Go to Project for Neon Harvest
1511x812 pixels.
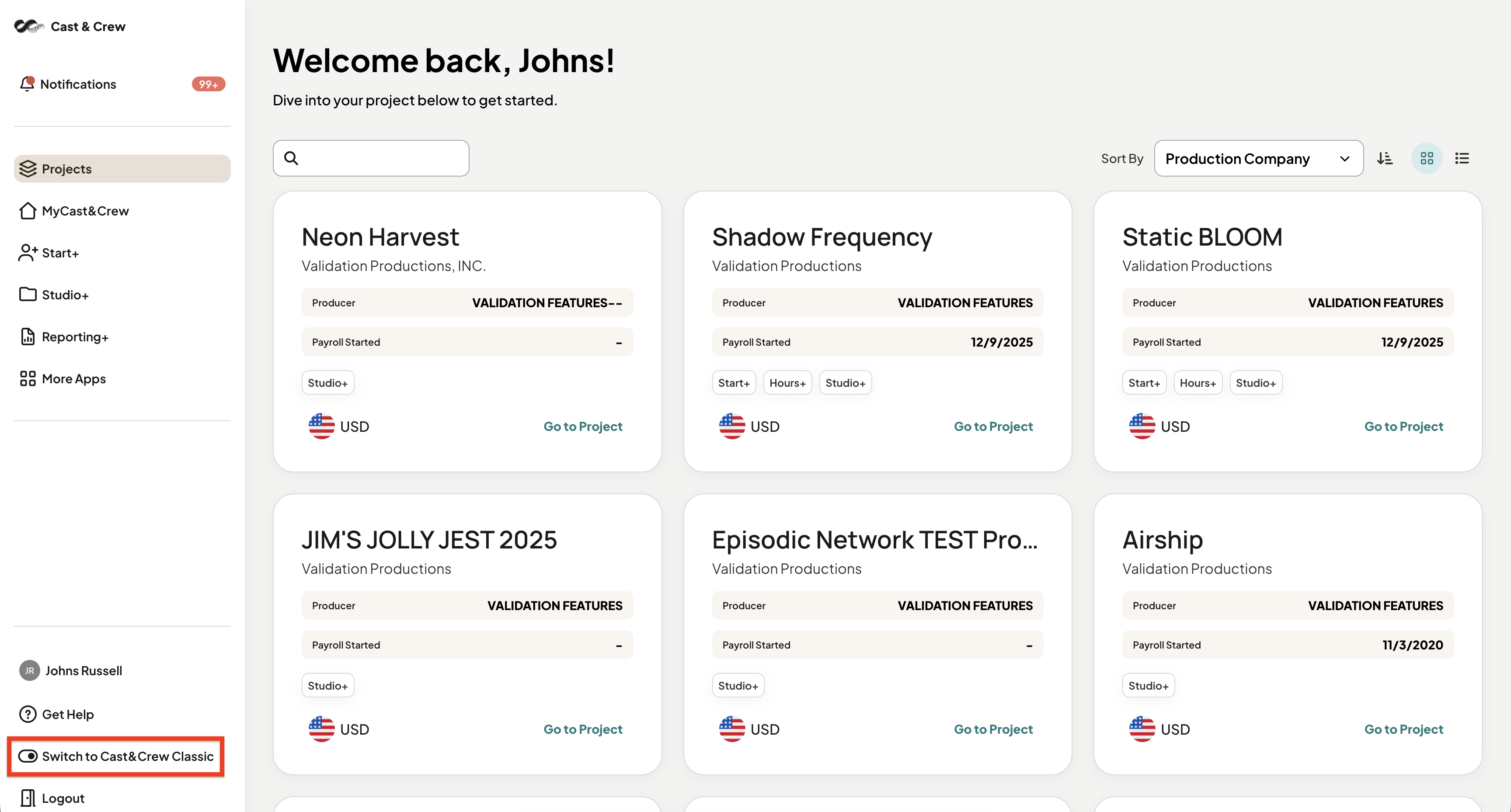tap(582, 426)
